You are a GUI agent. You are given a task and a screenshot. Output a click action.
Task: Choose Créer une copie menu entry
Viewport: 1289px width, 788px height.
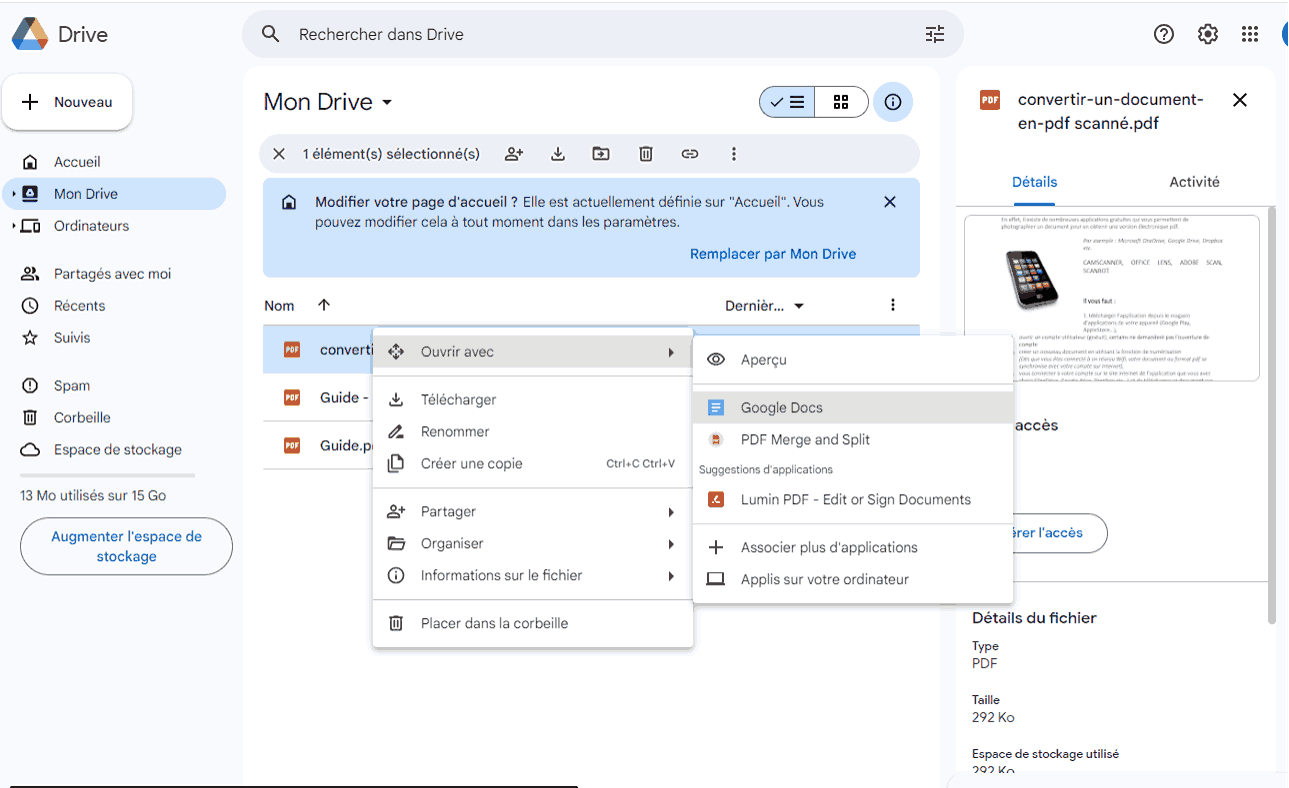pos(532,464)
